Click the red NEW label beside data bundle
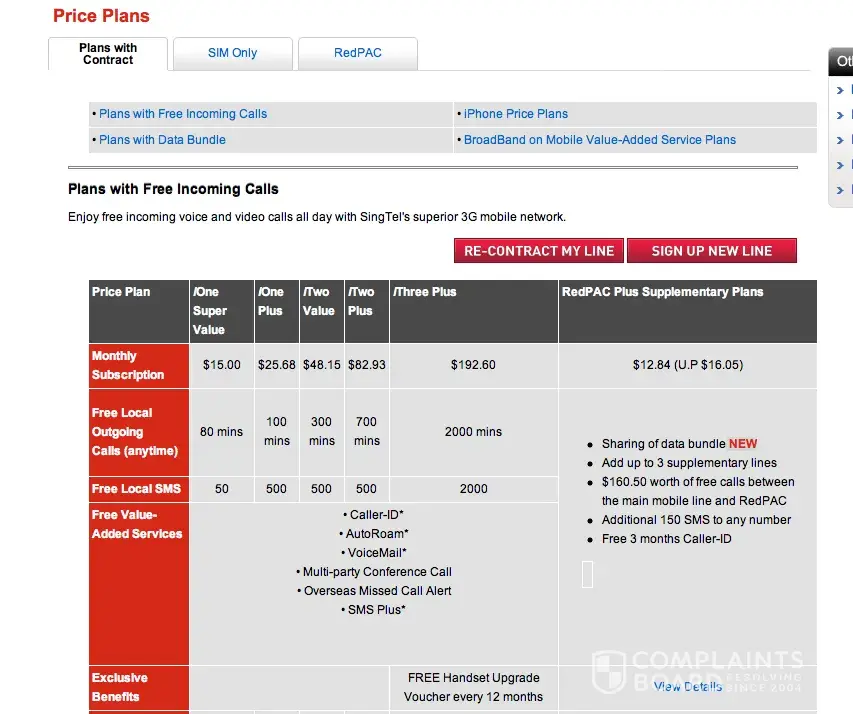The height and width of the screenshot is (714, 853). [743, 444]
